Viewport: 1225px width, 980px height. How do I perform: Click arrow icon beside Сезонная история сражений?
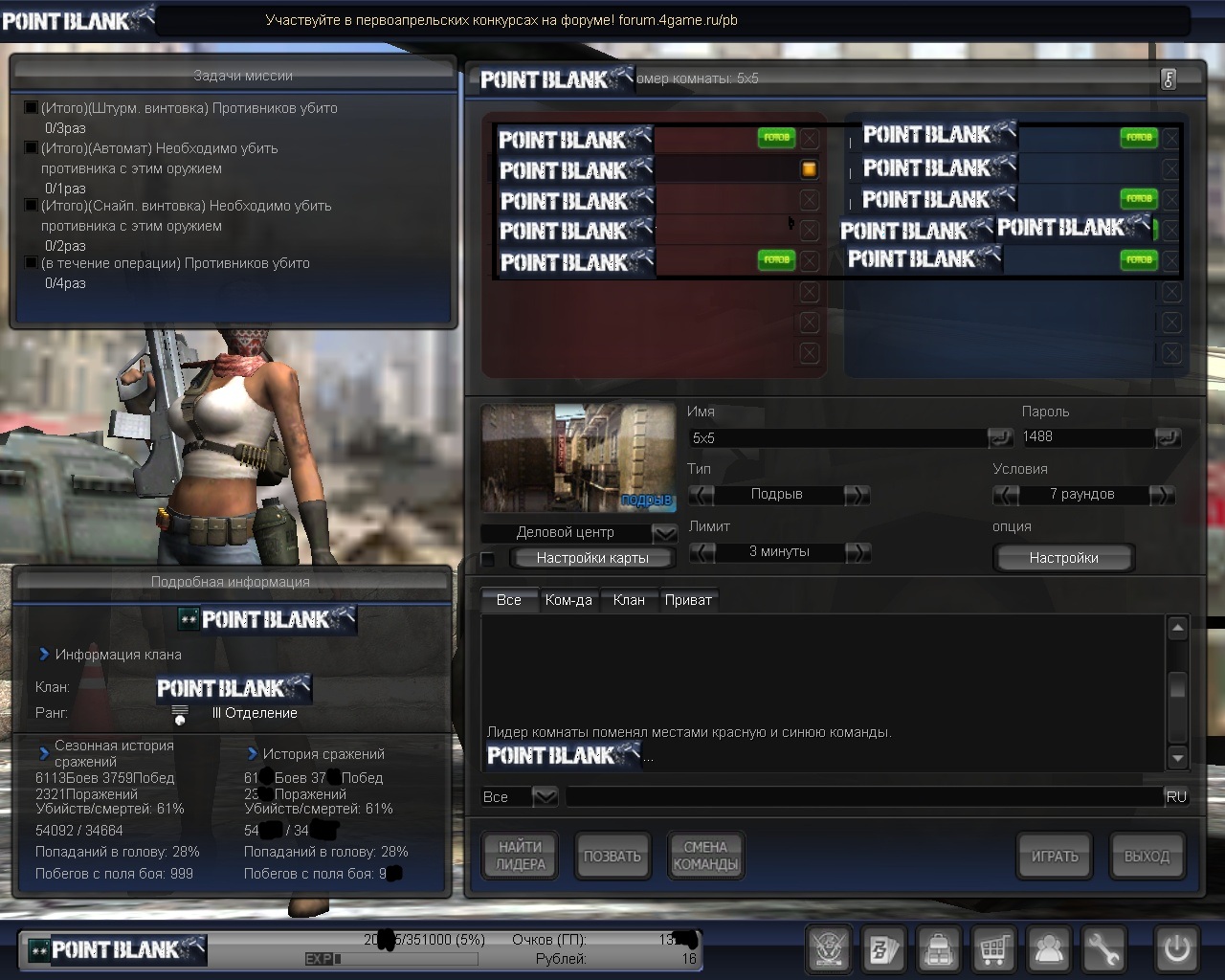(x=44, y=753)
